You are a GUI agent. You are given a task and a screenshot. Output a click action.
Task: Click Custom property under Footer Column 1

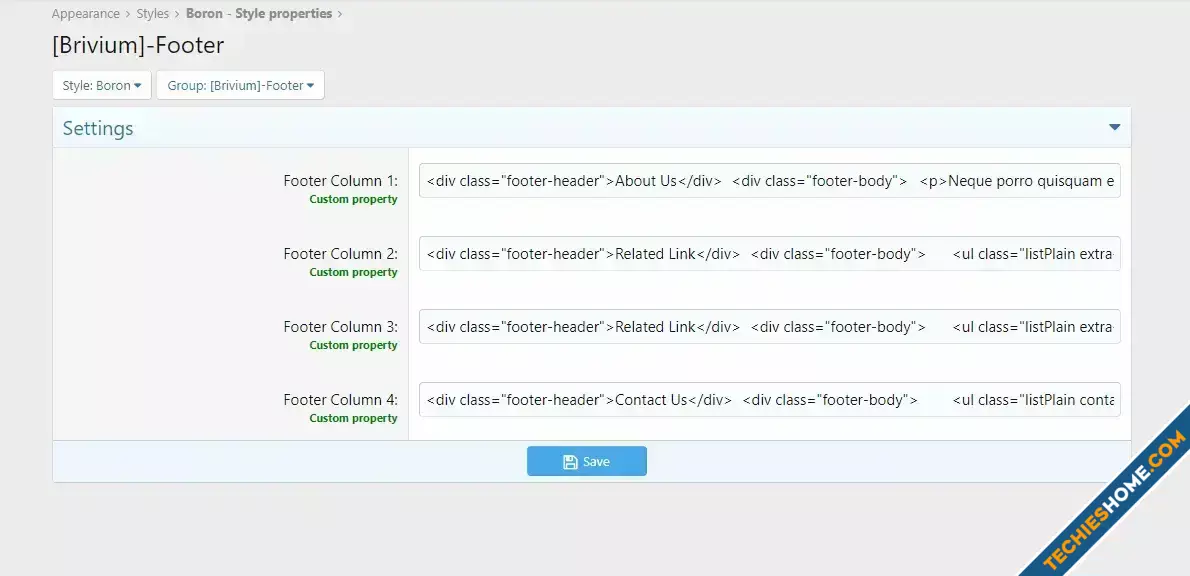pos(353,199)
